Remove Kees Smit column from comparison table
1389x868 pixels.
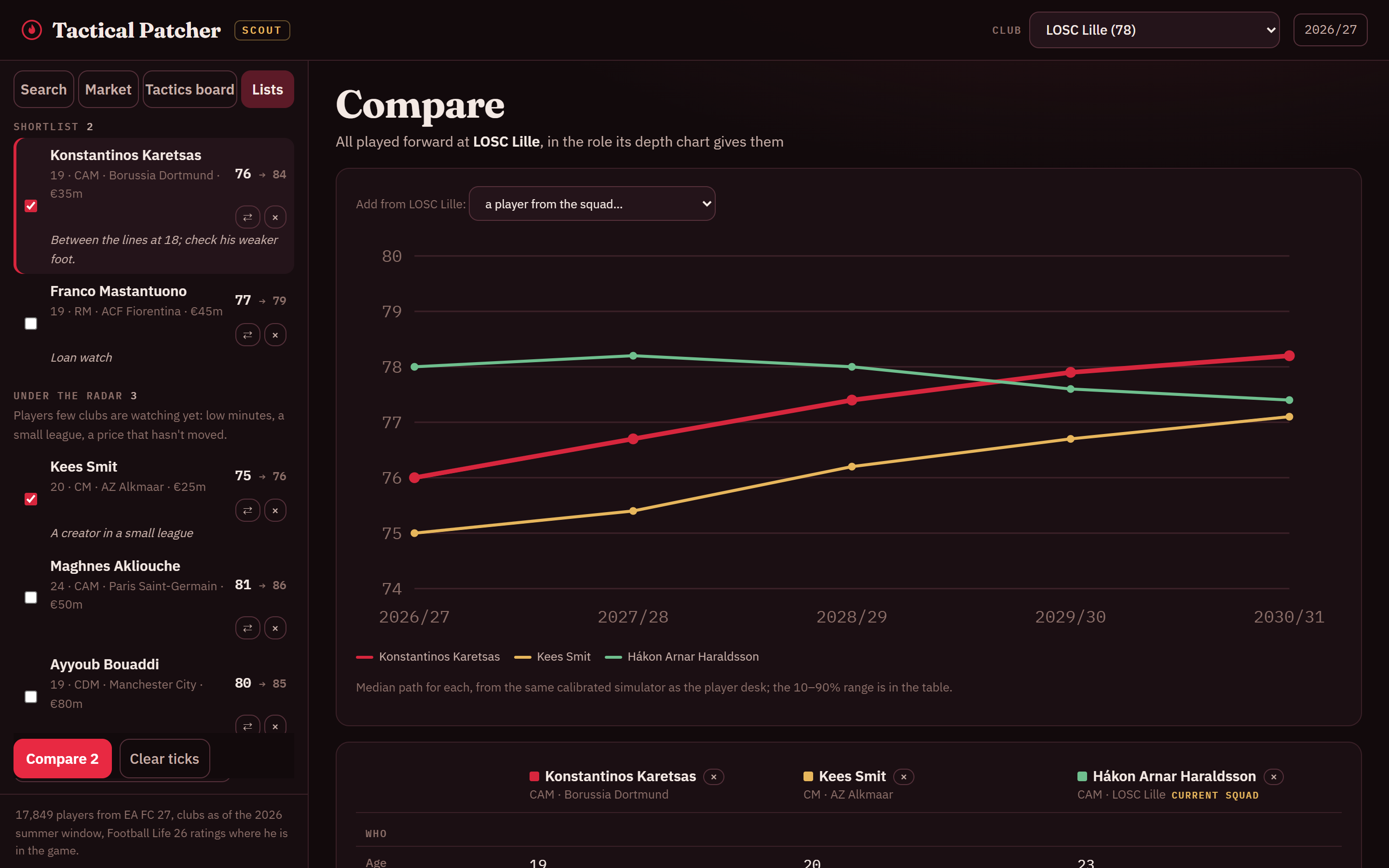903,777
